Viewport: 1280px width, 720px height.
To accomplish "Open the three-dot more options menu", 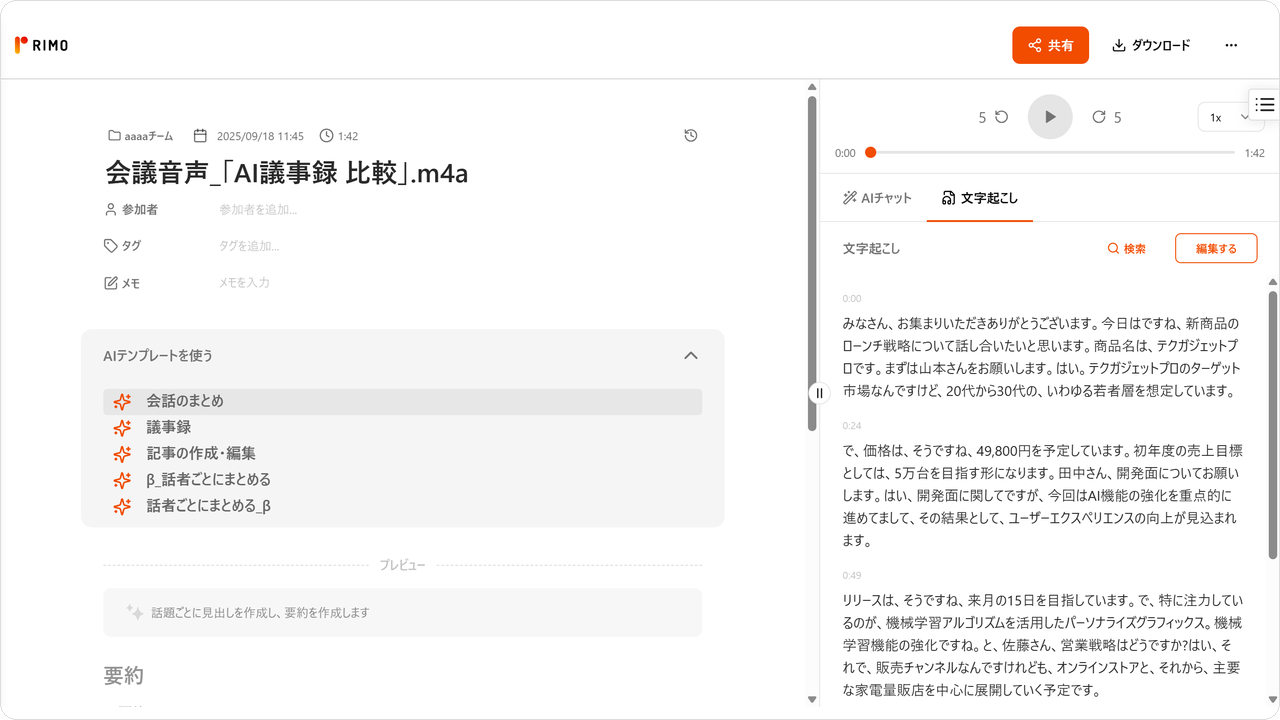I will click(1231, 45).
